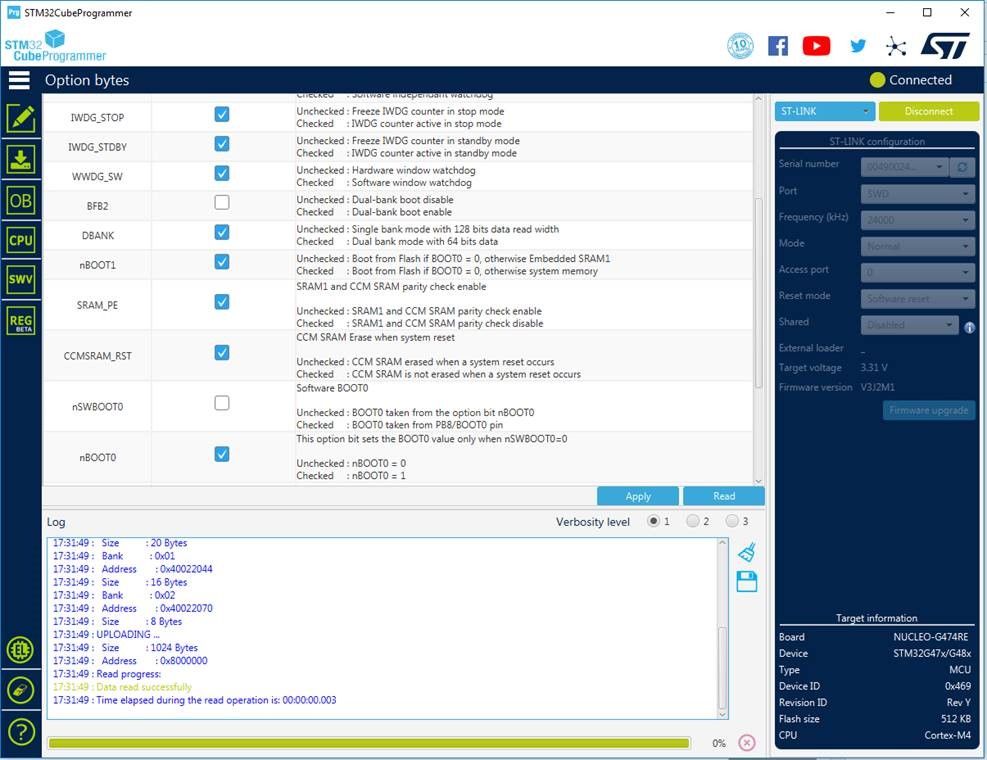Select verbosity level 2
Screen dimensions: 987x760
tap(692, 521)
